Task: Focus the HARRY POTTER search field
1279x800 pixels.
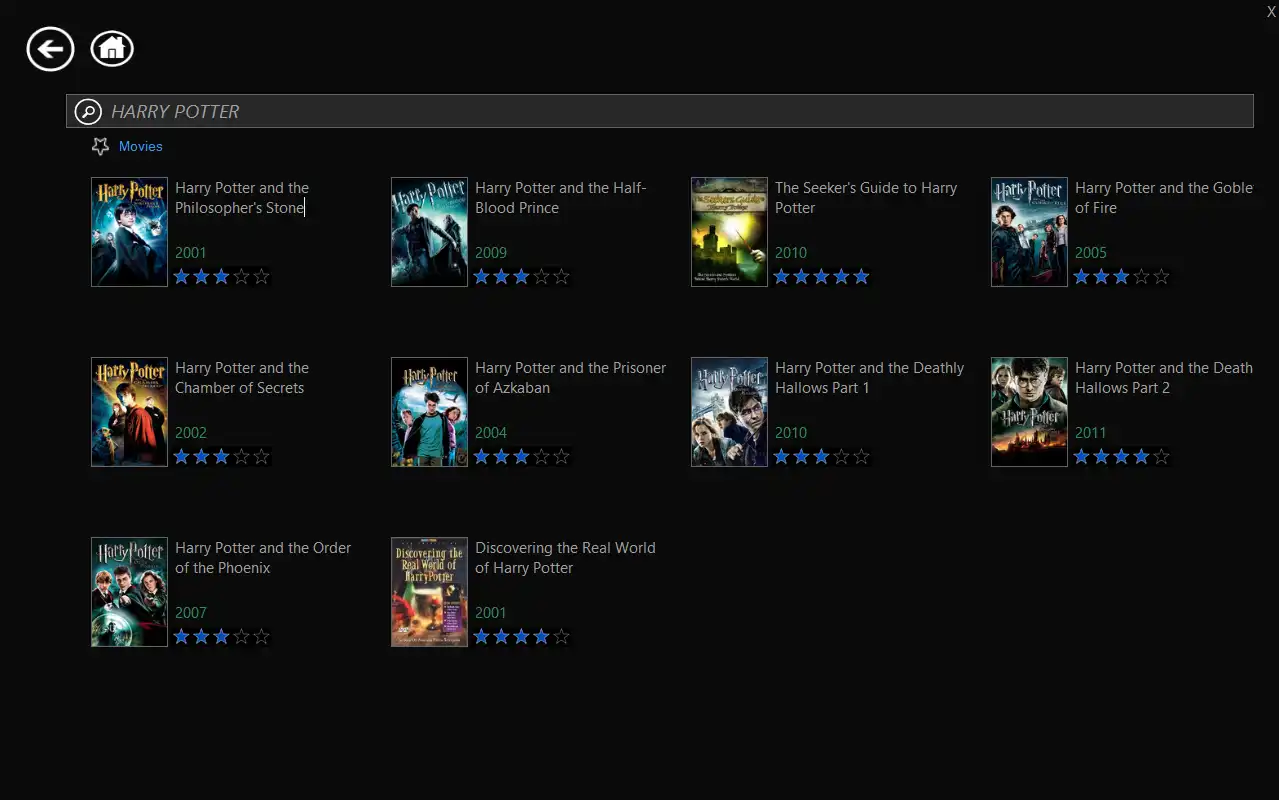Action: pos(659,111)
